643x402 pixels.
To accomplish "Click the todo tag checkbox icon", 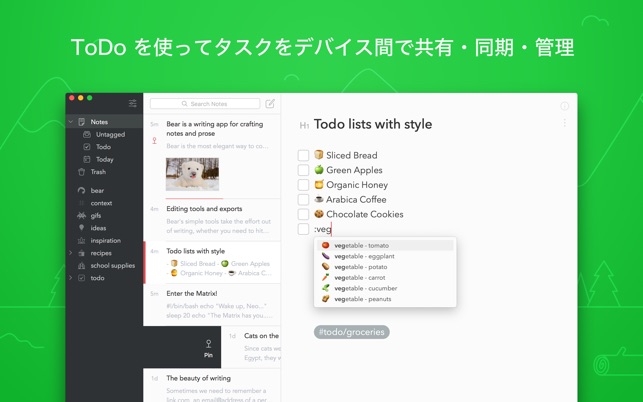I will (x=82, y=278).
